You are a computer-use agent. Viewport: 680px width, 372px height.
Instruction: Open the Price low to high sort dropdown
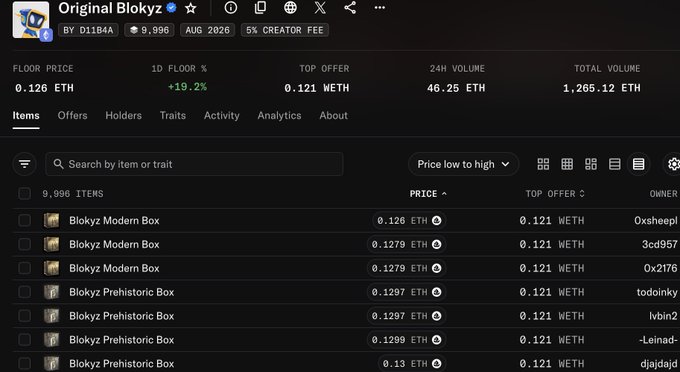pyautogui.click(x=463, y=164)
